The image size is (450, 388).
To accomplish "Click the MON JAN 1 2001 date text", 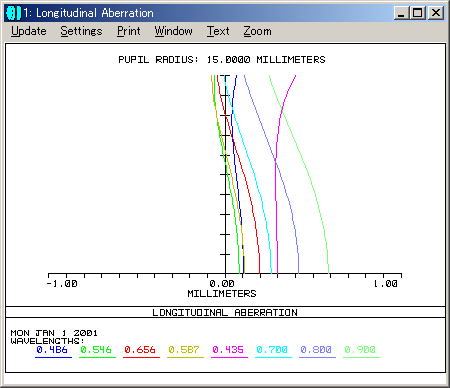I will tap(54, 333).
